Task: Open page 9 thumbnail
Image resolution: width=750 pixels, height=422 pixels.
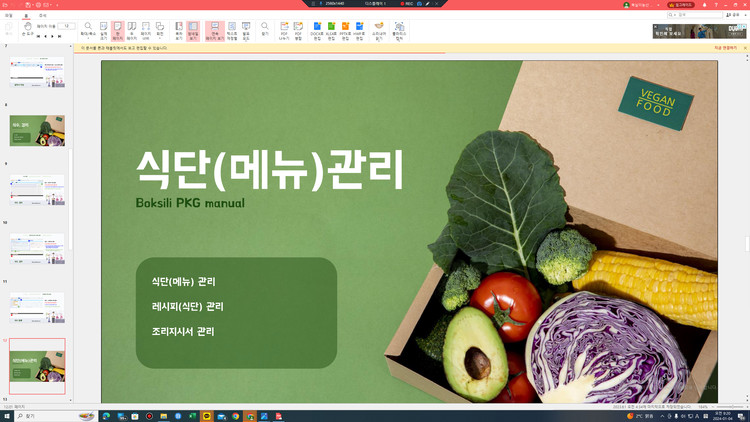Action: [37, 189]
